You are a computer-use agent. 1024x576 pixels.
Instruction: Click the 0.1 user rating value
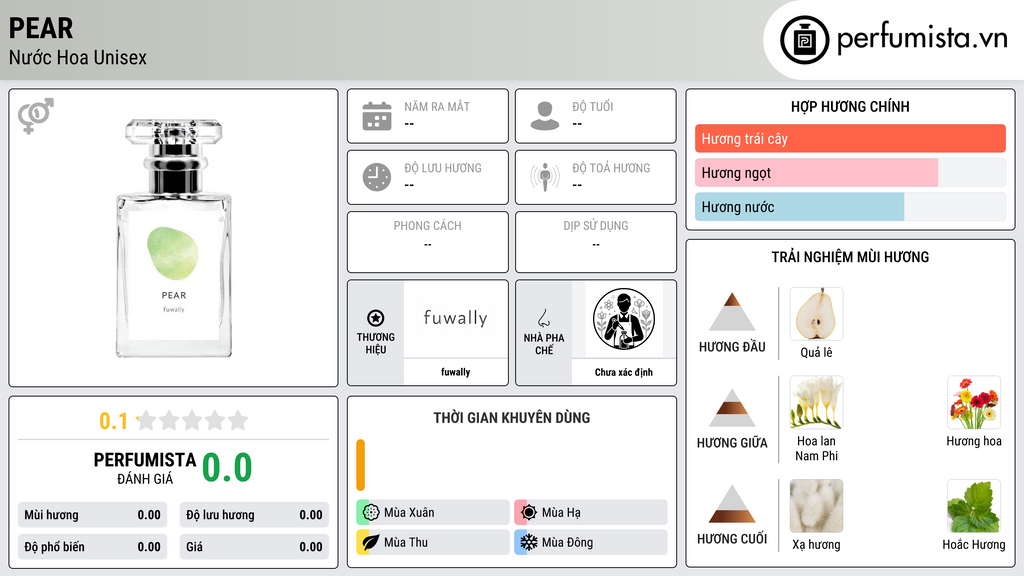pyautogui.click(x=114, y=421)
